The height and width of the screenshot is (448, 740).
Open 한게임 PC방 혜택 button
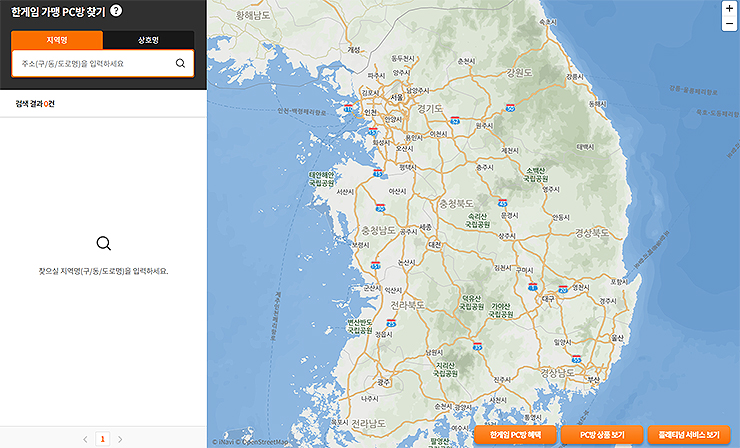click(515, 435)
